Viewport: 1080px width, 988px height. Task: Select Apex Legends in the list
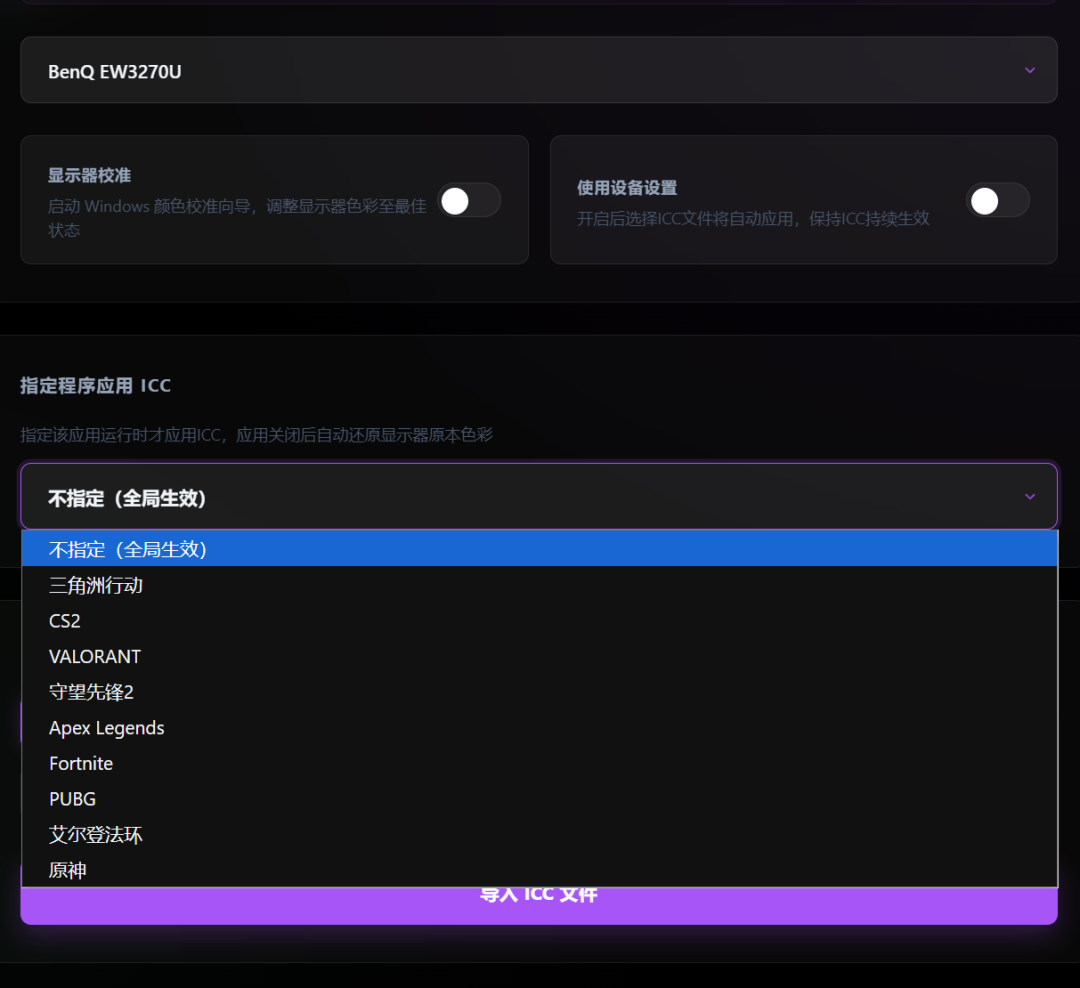pyautogui.click(x=539, y=728)
